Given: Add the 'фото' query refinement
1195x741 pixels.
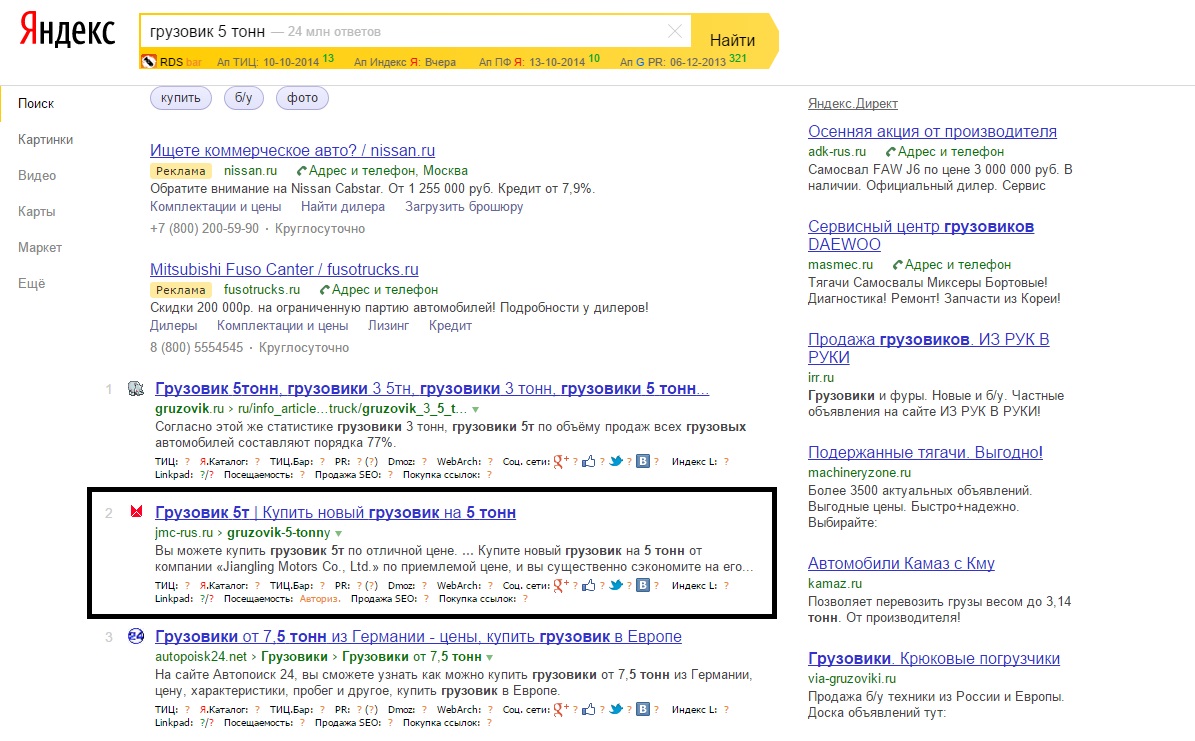Looking at the screenshot, I should click(303, 98).
